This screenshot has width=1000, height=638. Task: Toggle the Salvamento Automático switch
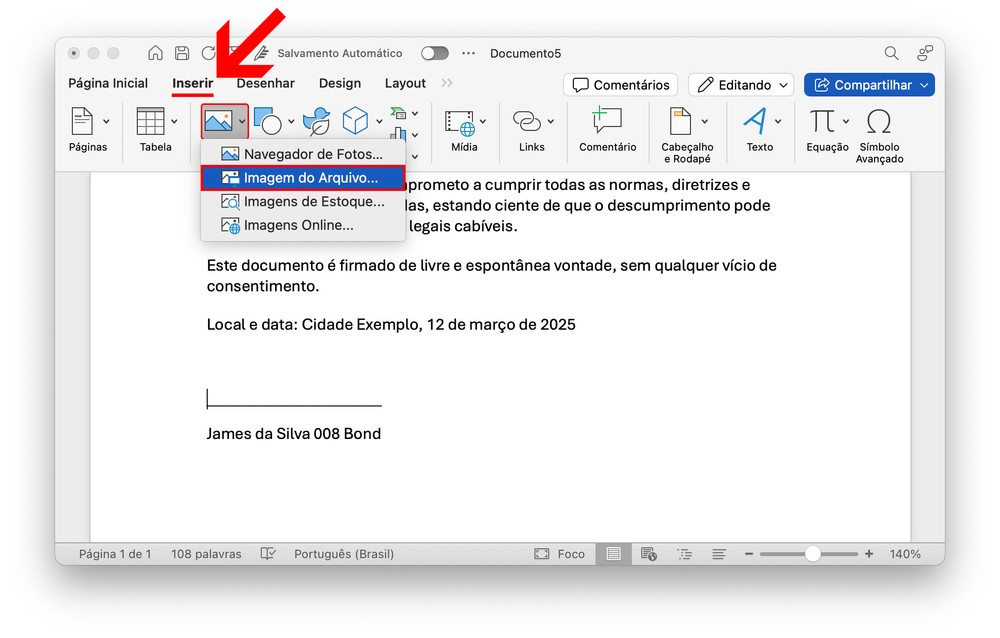(434, 53)
